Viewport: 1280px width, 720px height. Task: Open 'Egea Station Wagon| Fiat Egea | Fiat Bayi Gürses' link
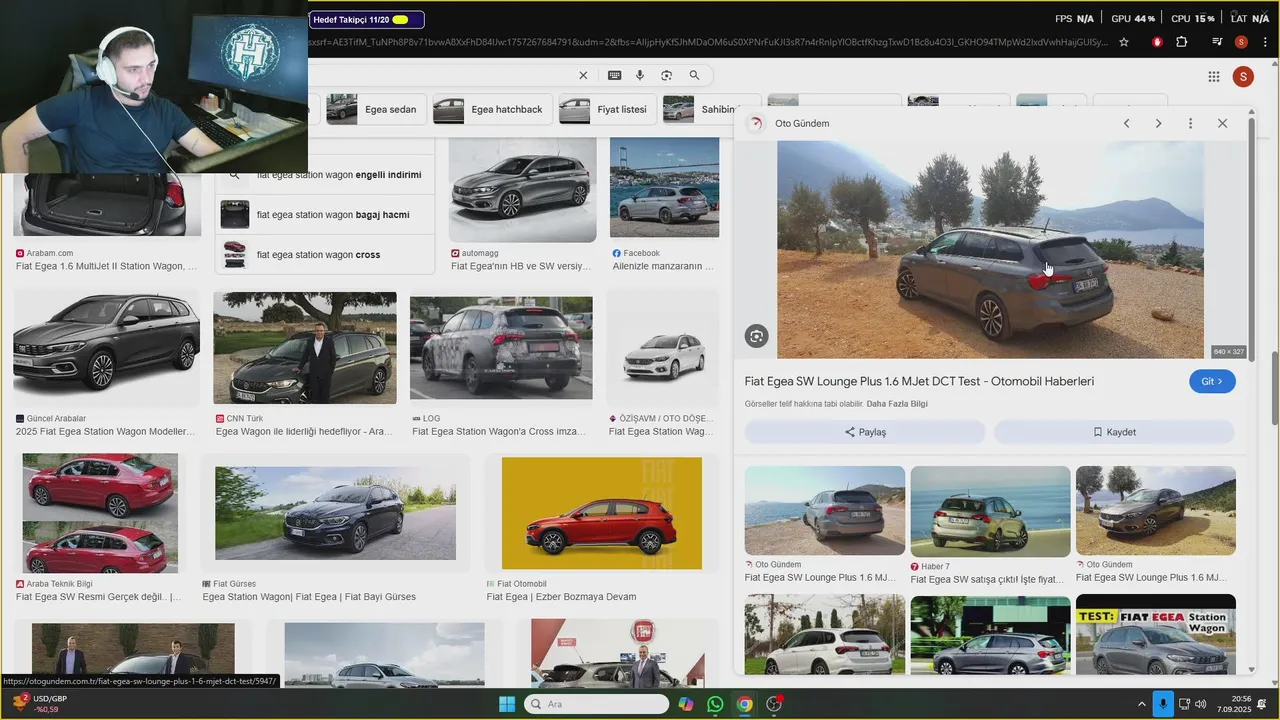(x=309, y=597)
